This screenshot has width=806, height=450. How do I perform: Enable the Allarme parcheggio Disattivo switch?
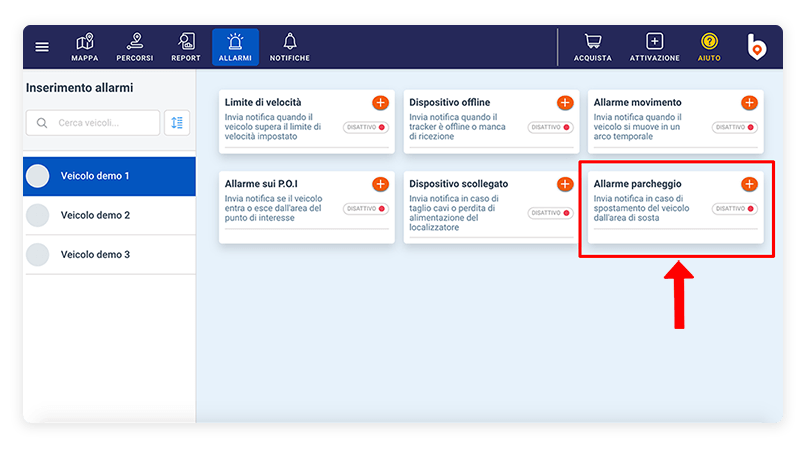[x=735, y=209]
